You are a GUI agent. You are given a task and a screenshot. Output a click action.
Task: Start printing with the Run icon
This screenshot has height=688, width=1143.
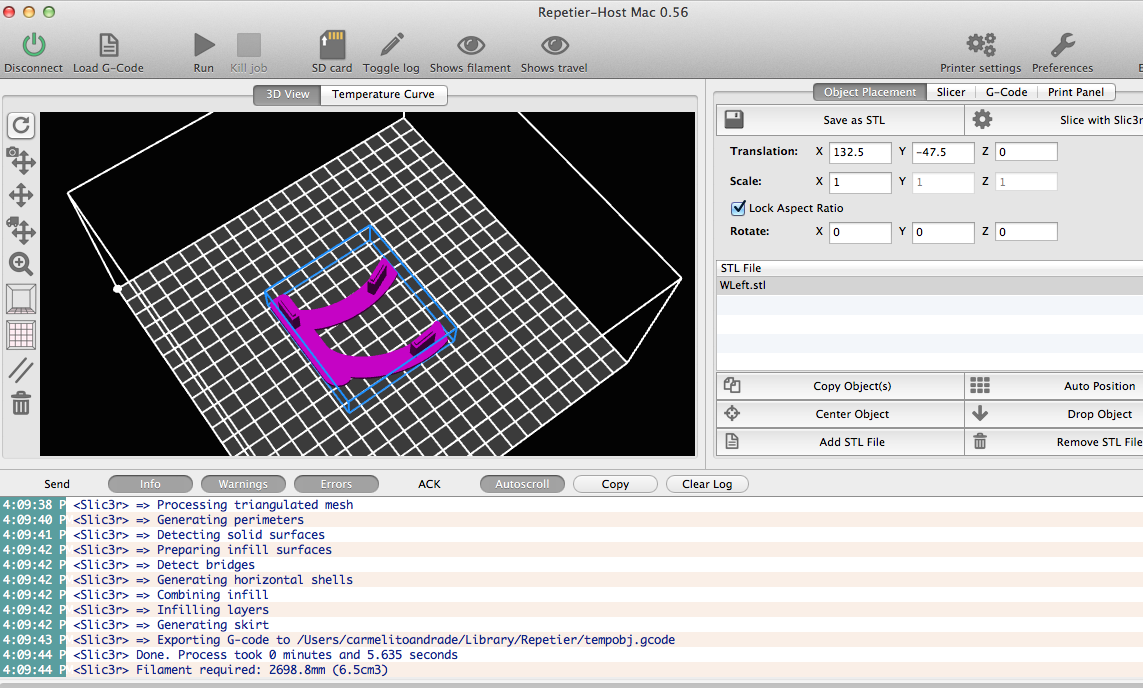point(204,45)
